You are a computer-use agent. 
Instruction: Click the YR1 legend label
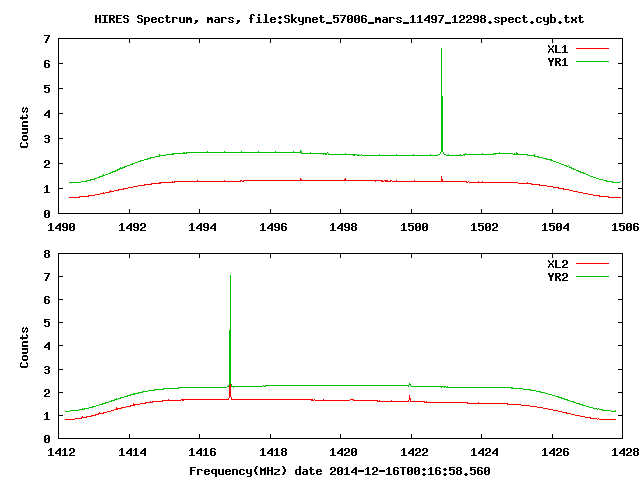(x=558, y=62)
